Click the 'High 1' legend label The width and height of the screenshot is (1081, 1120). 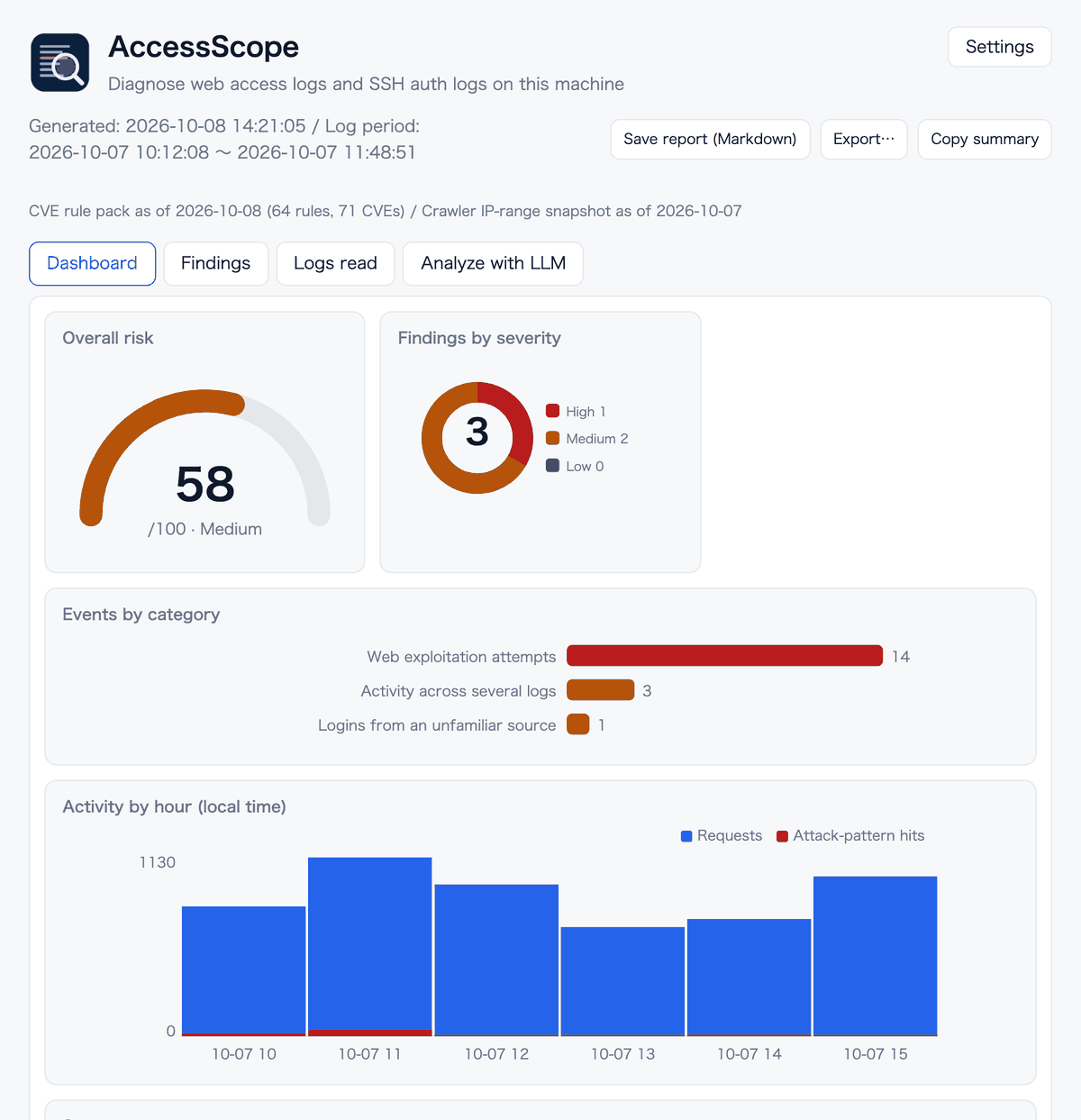click(586, 411)
